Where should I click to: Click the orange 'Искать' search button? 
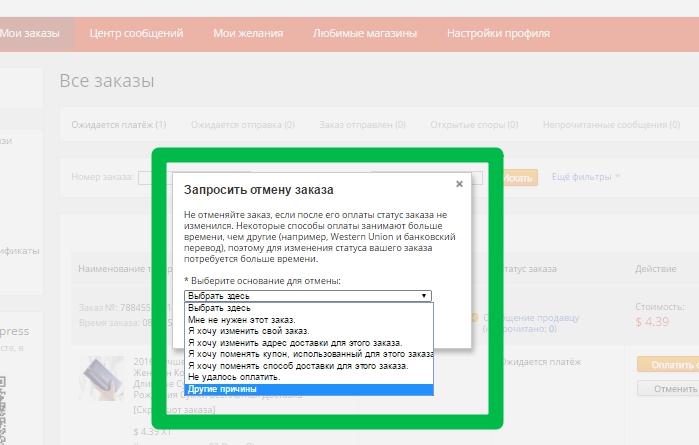(519, 178)
